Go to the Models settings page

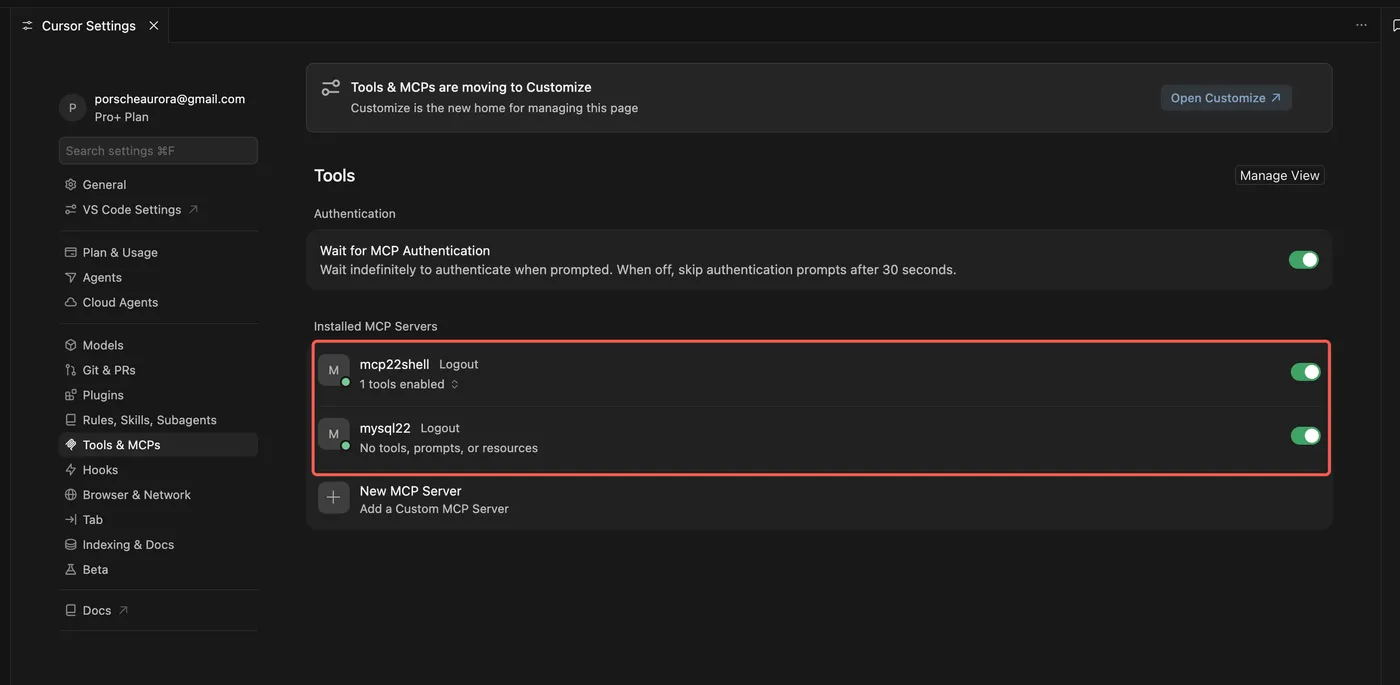(158, 345)
